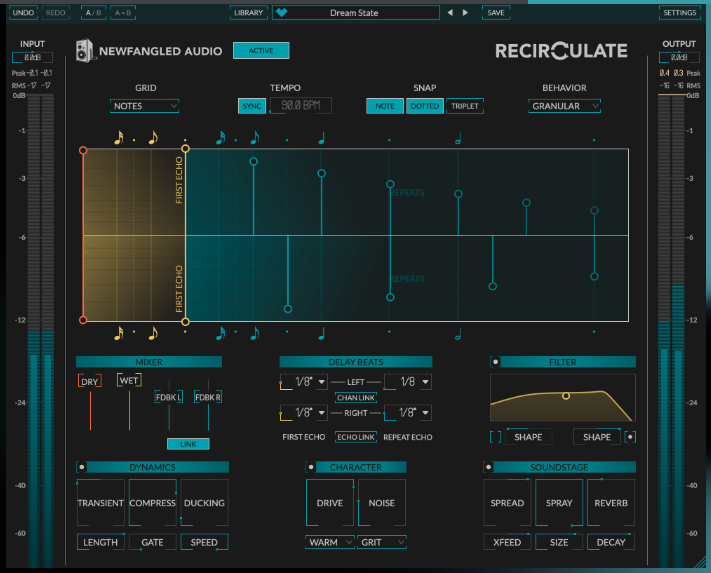Open the SETTINGS menu
This screenshot has height=573, width=711.
(x=679, y=13)
